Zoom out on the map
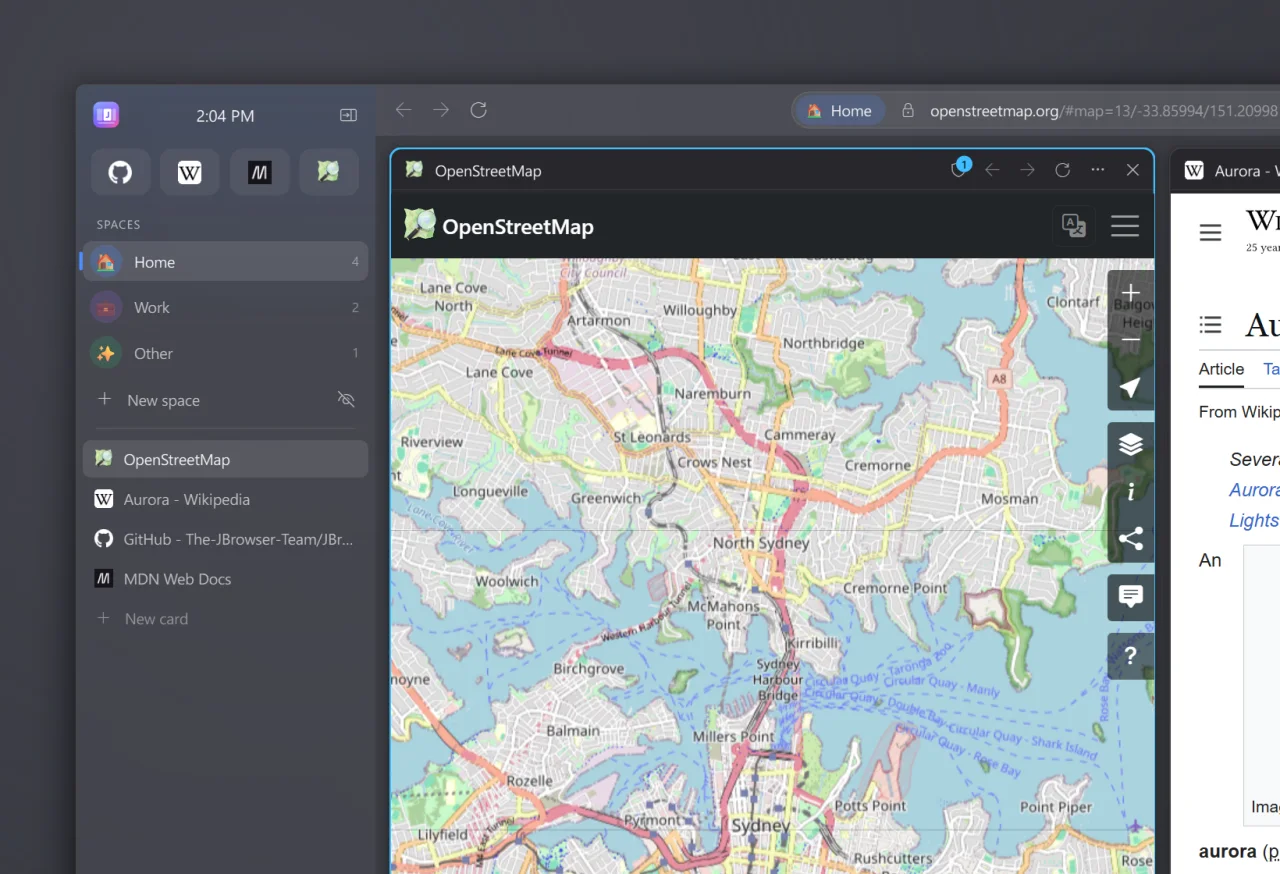This screenshot has height=874, width=1280. coord(1131,340)
